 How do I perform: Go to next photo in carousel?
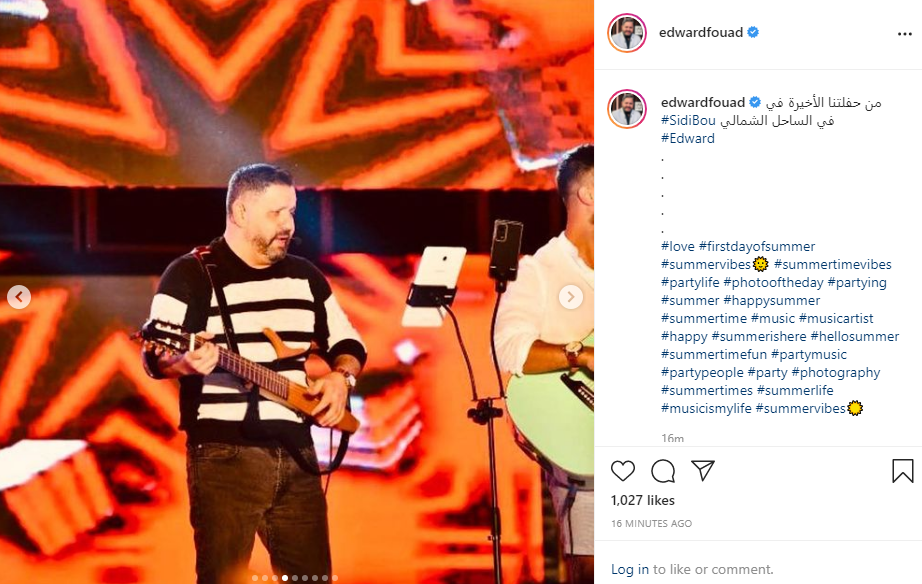coord(570,296)
